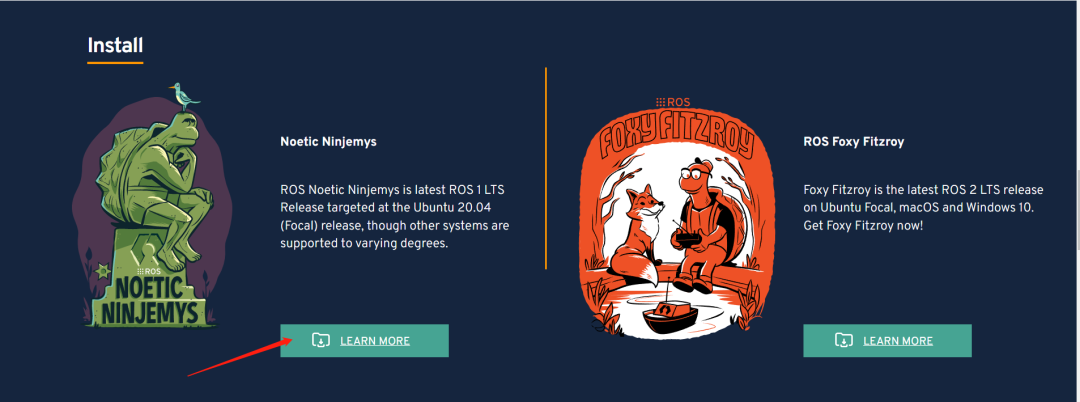Click the FOXY FITZROY banner lettering in the artwork

coord(674,134)
